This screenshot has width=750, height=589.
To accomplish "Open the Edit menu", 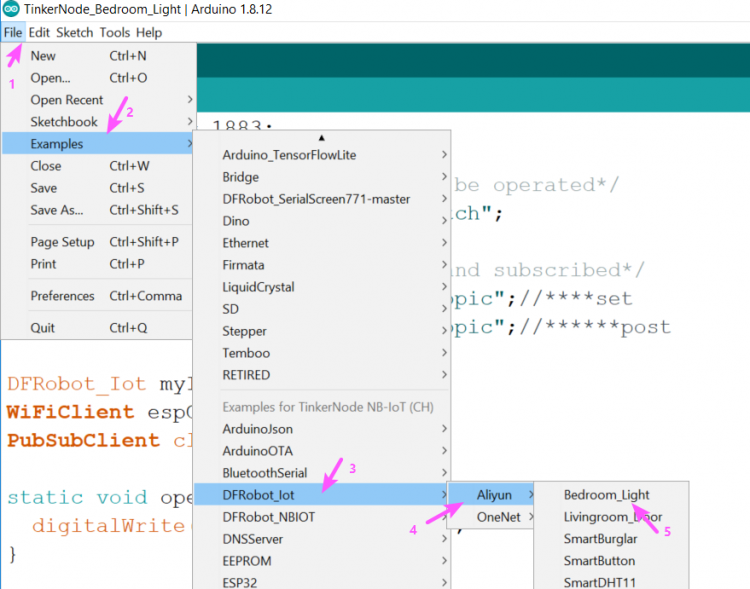I will [x=39, y=33].
